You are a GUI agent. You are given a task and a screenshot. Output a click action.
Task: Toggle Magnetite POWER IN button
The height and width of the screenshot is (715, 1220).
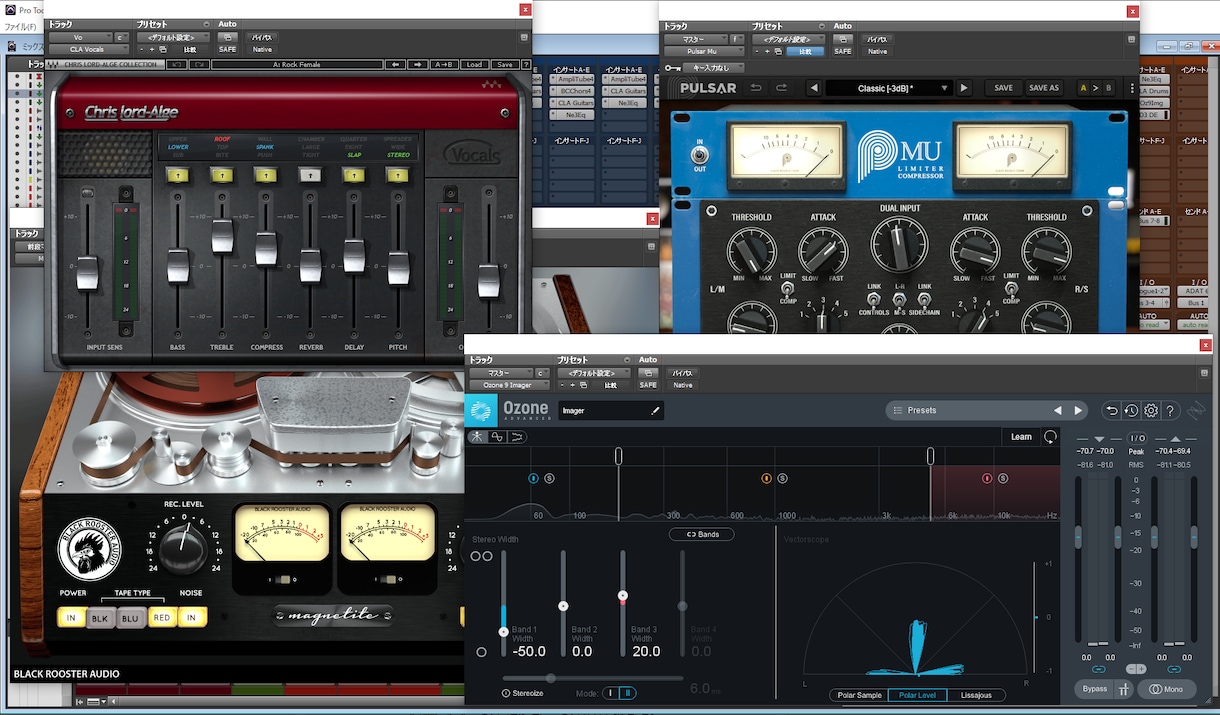click(71, 618)
